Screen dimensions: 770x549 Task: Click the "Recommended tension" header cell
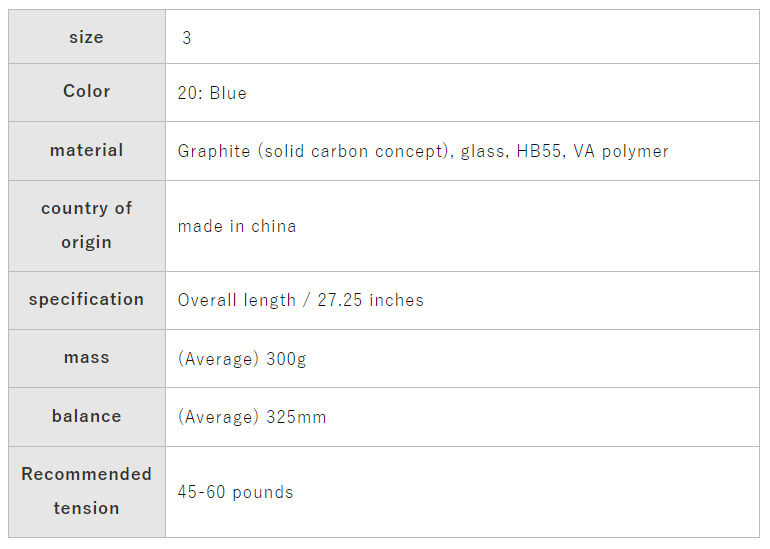[x=86, y=491]
